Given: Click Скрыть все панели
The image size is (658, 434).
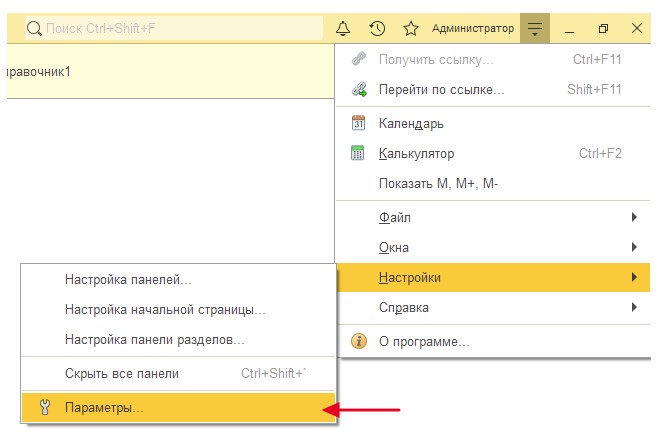Looking at the screenshot, I should [x=121, y=374].
